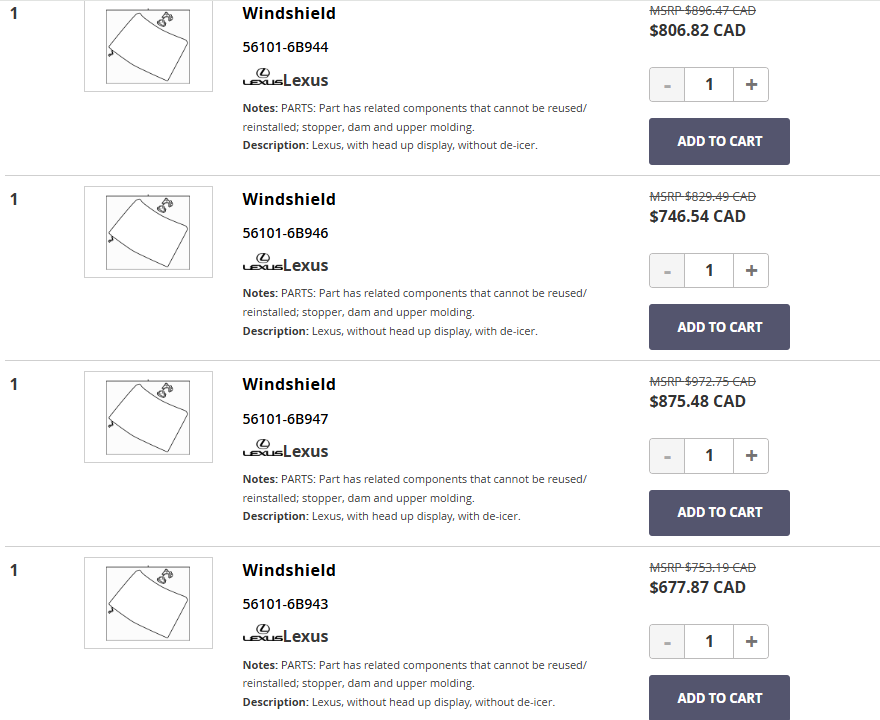The height and width of the screenshot is (720, 880).
Task: Click Lexus brand logo under 56101-6B943
Action: 285,635
